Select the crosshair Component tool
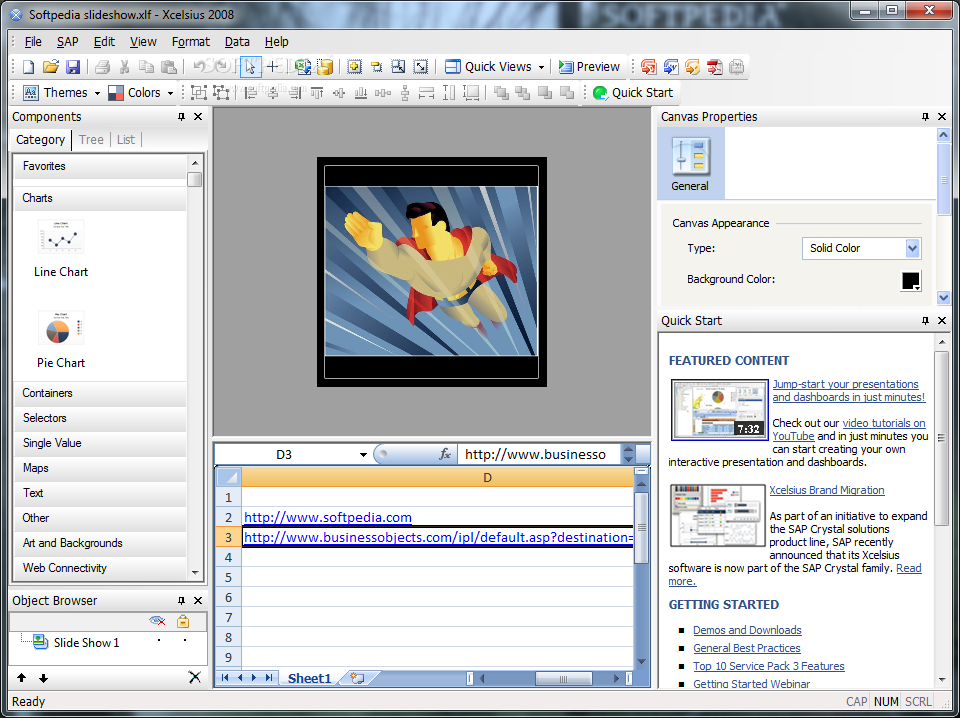This screenshot has width=960, height=718. click(x=273, y=67)
